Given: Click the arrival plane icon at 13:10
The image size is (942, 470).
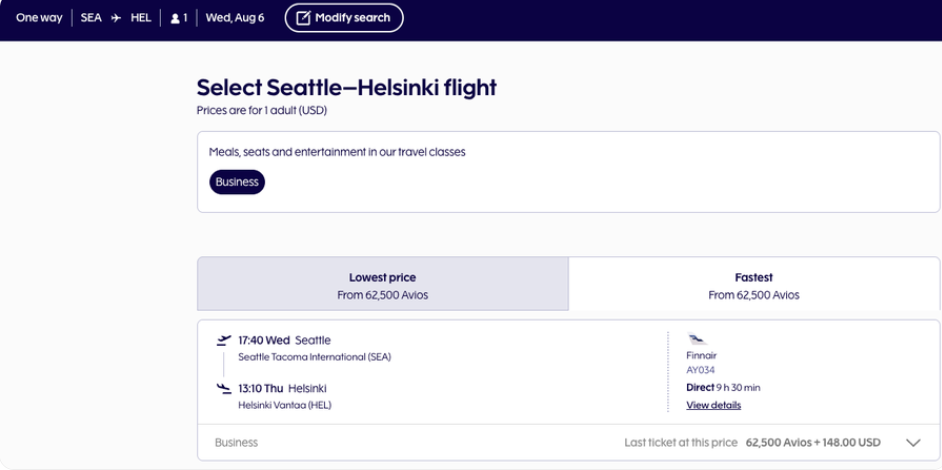Looking at the screenshot, I should pyautogui.click(x=223, y=388).
